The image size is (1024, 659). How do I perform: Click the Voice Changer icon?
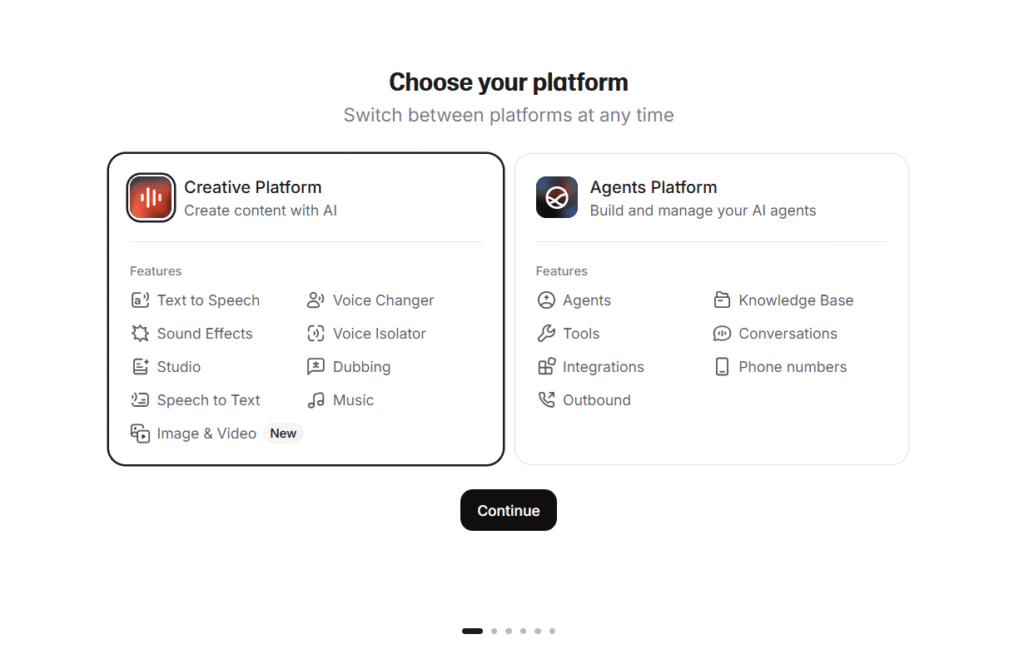[316, 300]
